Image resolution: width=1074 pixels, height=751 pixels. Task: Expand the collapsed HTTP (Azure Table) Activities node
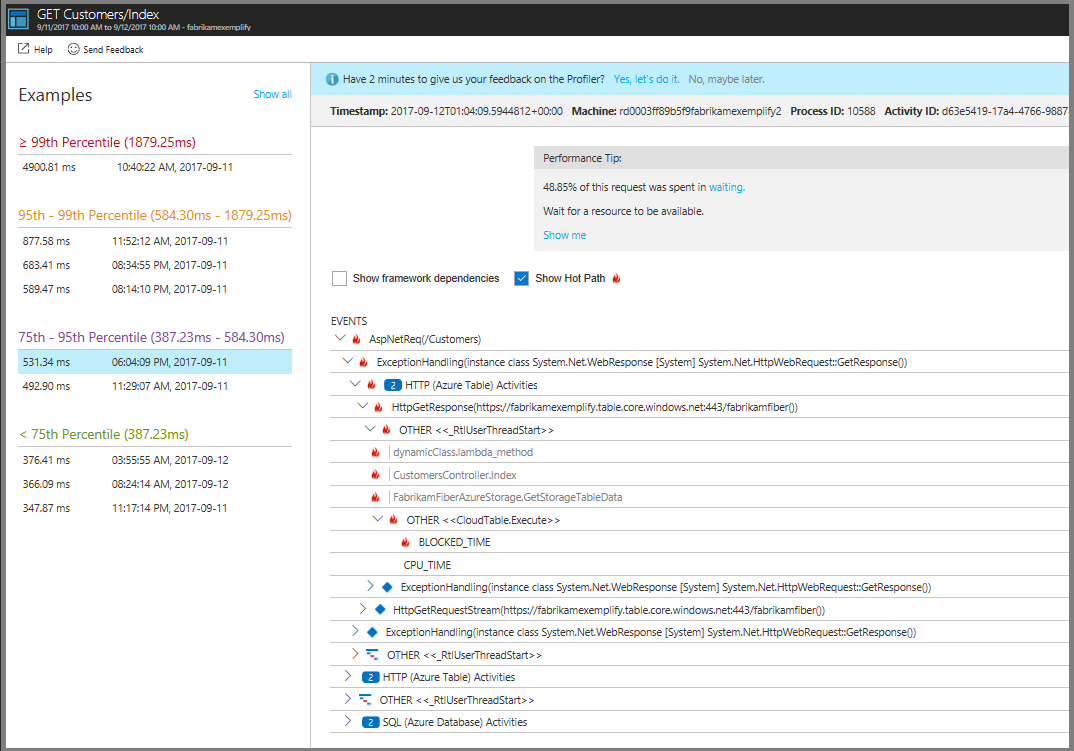click(x=348, y=676)
